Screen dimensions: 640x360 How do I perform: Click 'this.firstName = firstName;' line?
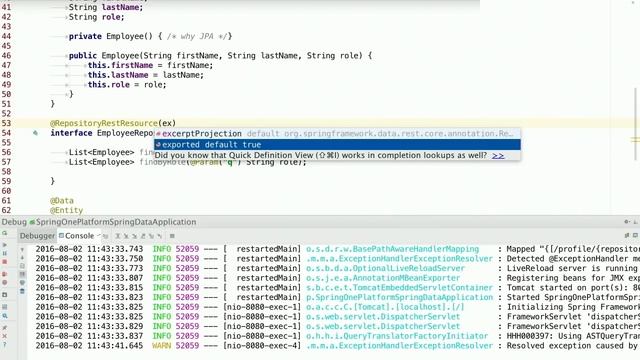click(150, 65)
